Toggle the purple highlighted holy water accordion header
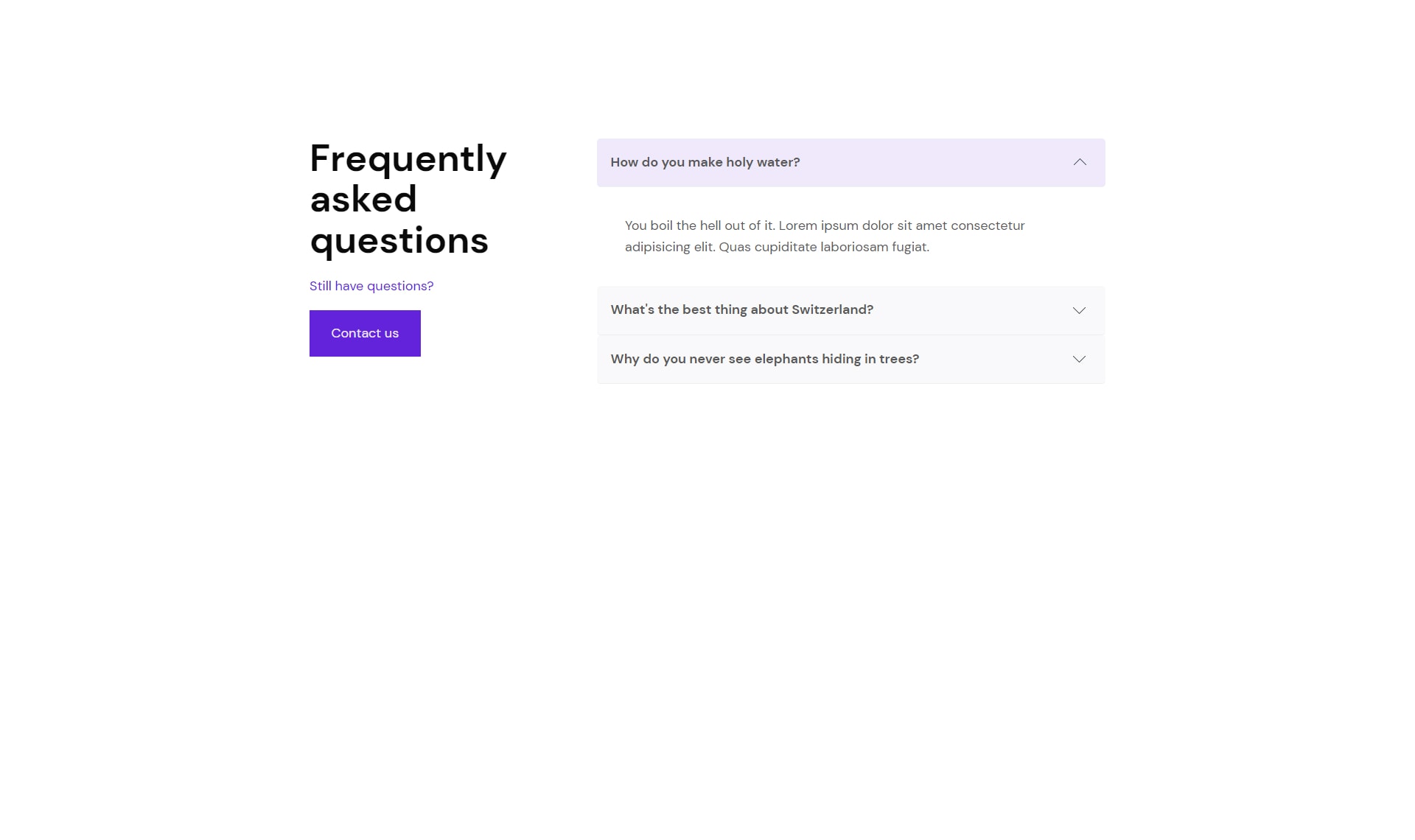 850,163
